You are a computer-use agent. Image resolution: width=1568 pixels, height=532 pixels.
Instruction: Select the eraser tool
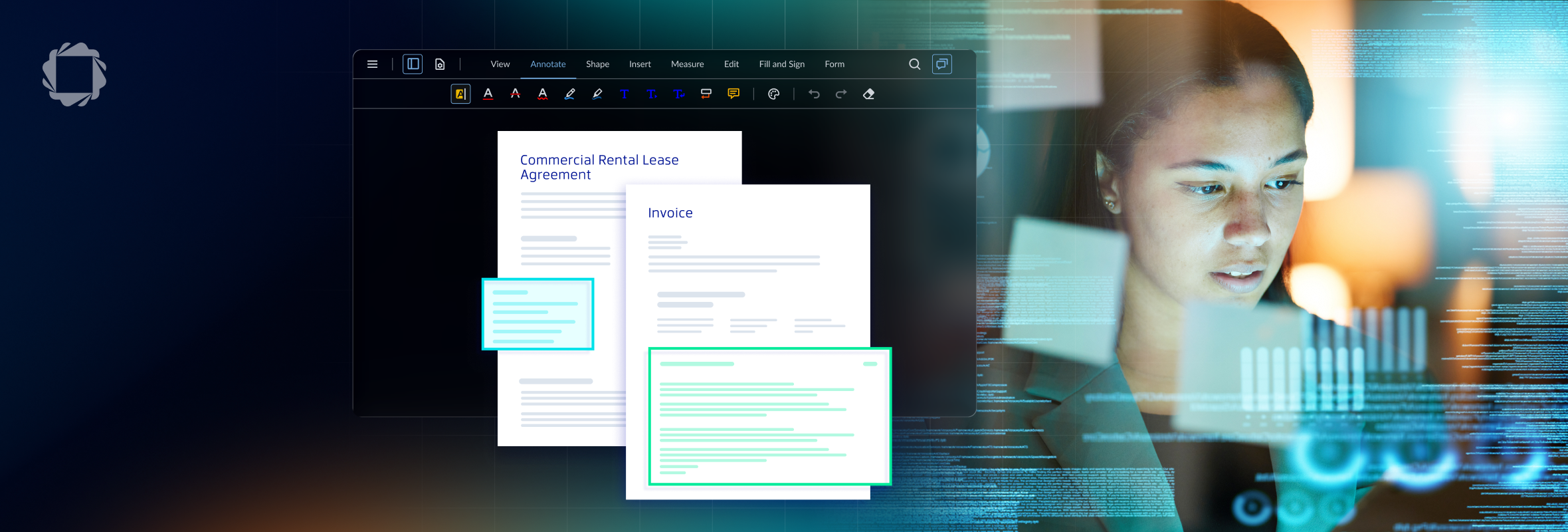click(868, 94)
